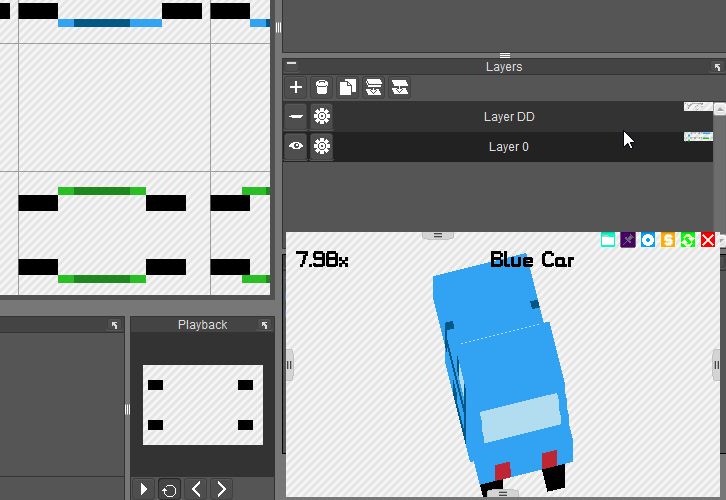Click the Layers panel title
Screen dimensions: 726x500
[x=504, y=67]
